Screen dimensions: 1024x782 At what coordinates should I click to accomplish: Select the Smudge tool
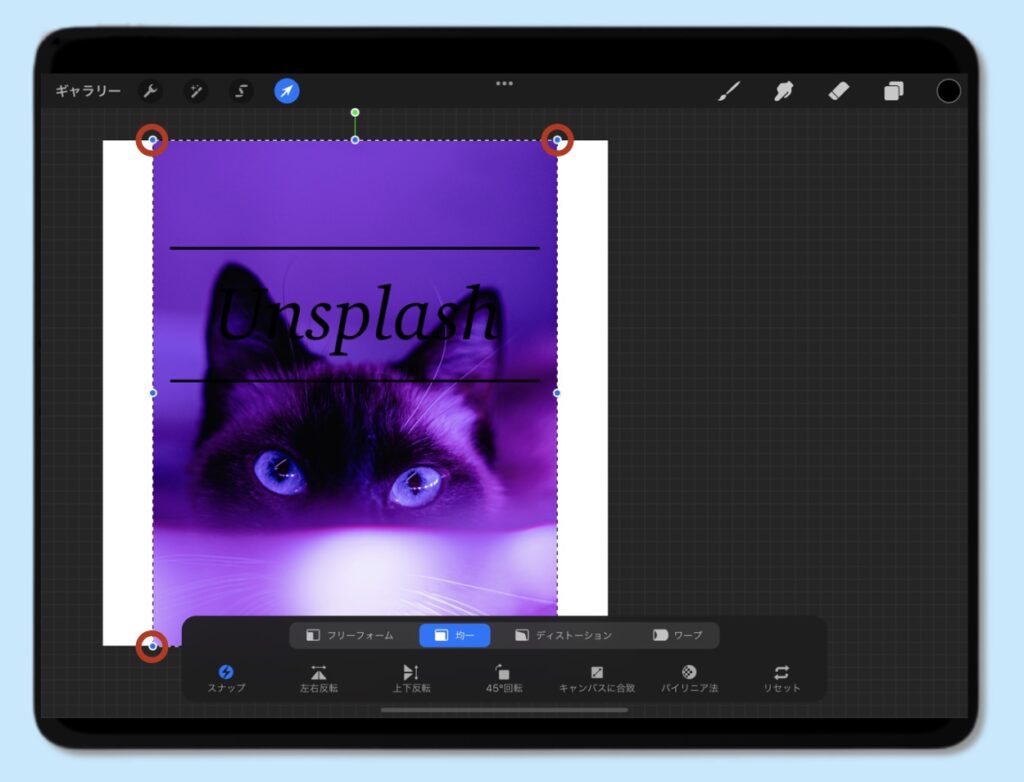(x=784, y=91)
